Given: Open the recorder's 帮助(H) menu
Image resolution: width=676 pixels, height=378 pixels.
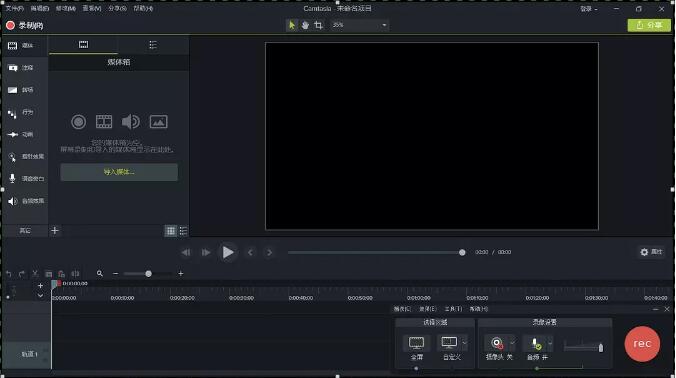Looking at the screenshot, I should click(479, 309).
